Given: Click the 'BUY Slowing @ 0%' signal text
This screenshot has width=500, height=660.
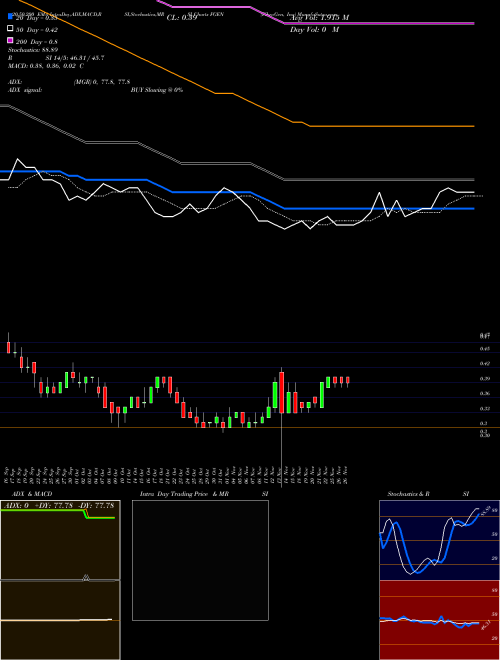Looking at the screenshot, I should [157, 90].
